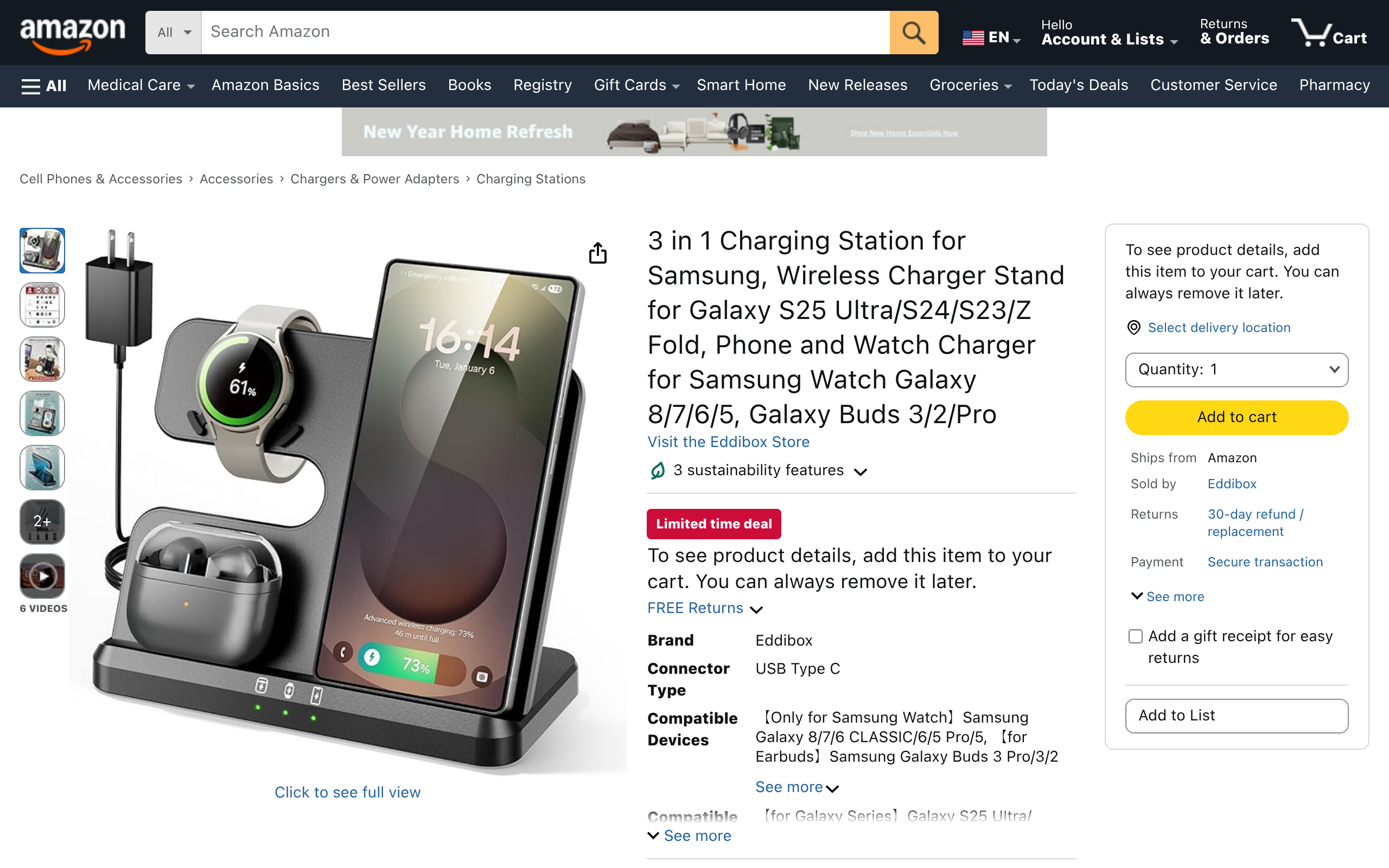1389x868 pixels.
Task: Enable the gift receipt checkbox
Action: coord(1135,636)
